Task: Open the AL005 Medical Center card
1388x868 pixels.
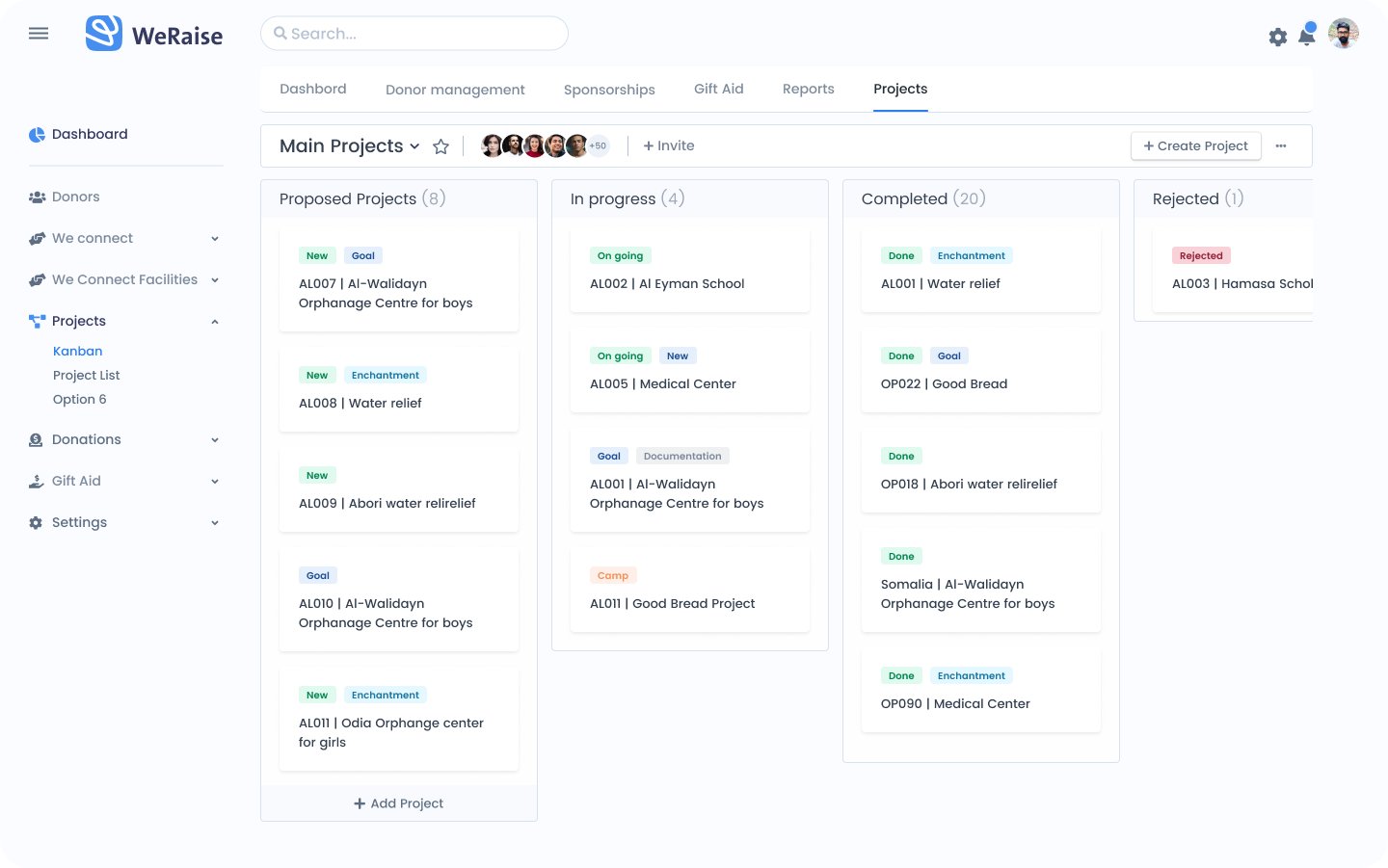Action: [690, 370]
